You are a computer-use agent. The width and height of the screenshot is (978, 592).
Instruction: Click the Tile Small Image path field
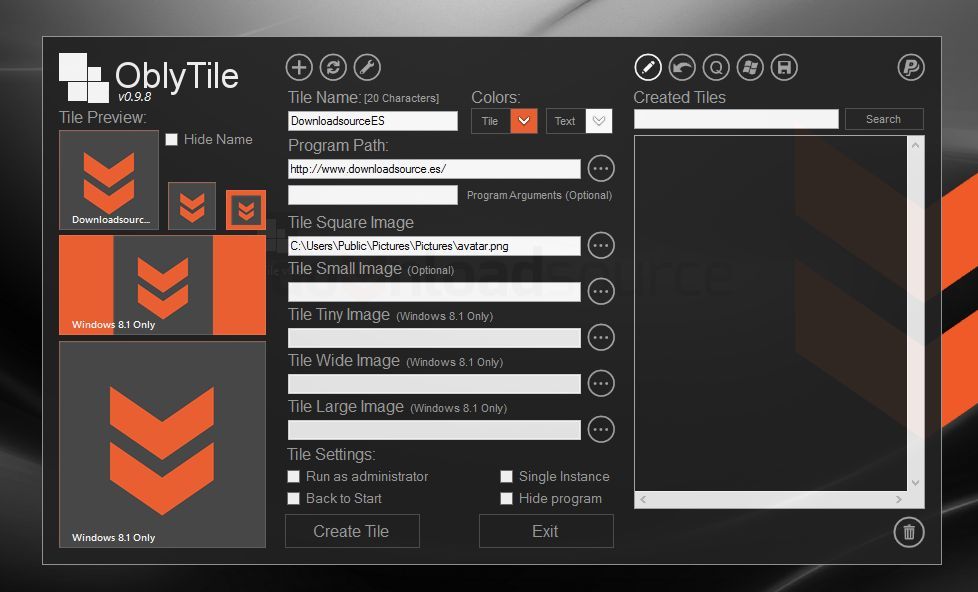pyautogui.click(x=434, y=291)
